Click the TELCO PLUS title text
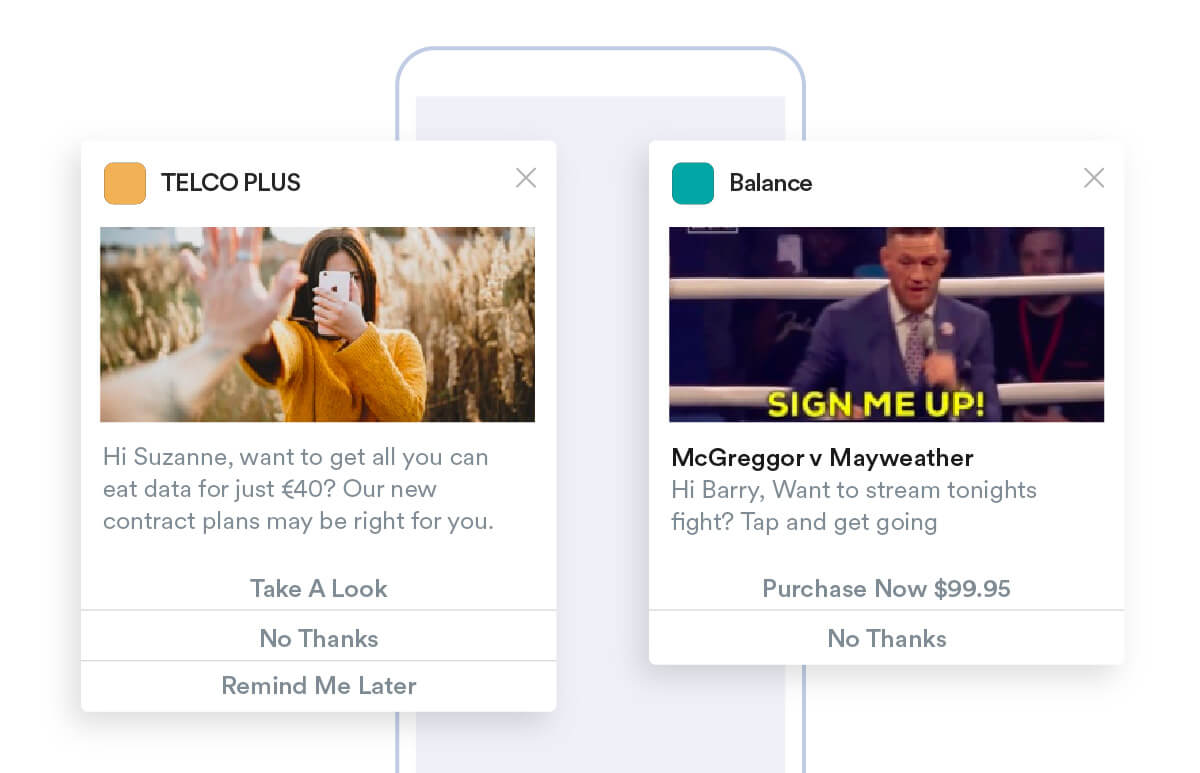This screenshot has height=773, width=1200. click(231, 183)
